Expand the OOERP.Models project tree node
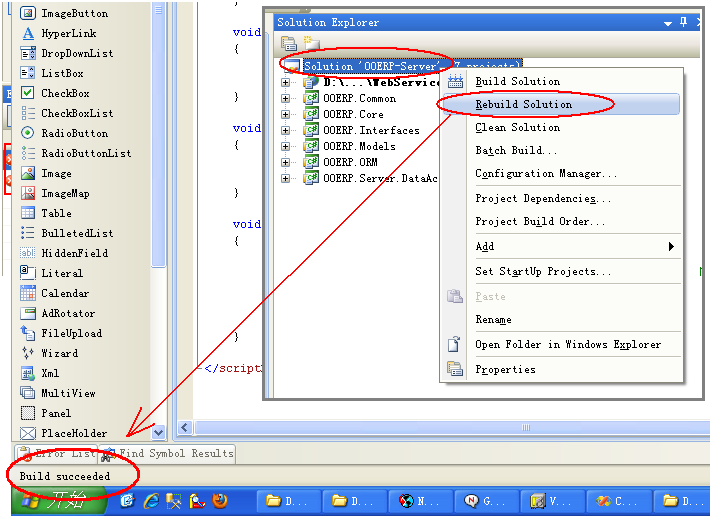Screen dimensions: 711x517 (286, 146)
